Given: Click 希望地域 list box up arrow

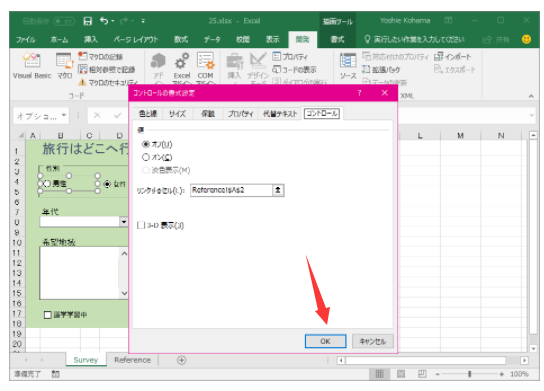Looking at the screenshot, I should [124, 254].
